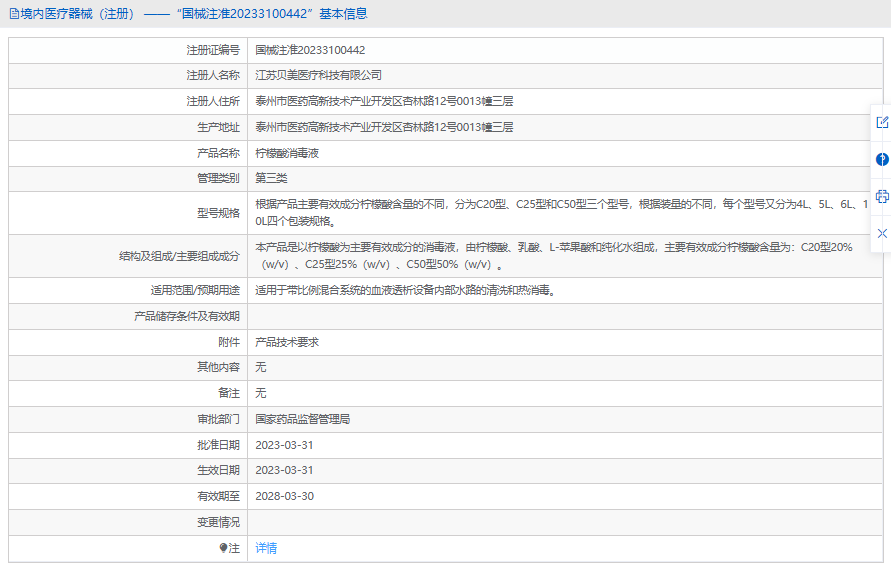Click the management category value 第三类
891x571 pixels.
(x=271, y=178)
